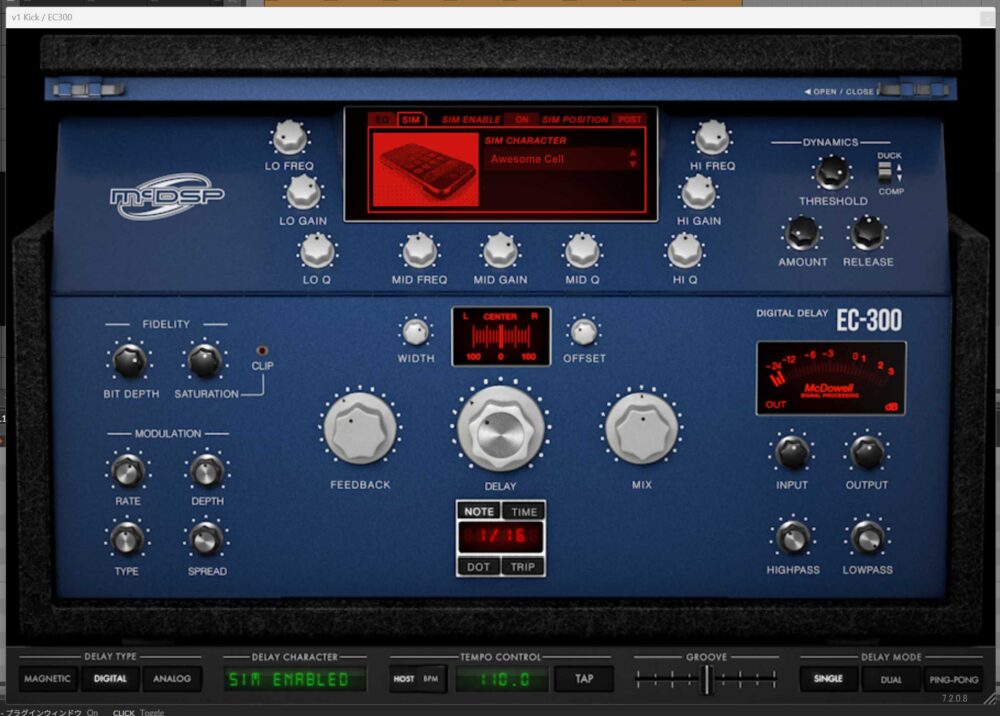Click the 7.2.0.8 version number
The image size is (1000, 716).
point(953,698)
